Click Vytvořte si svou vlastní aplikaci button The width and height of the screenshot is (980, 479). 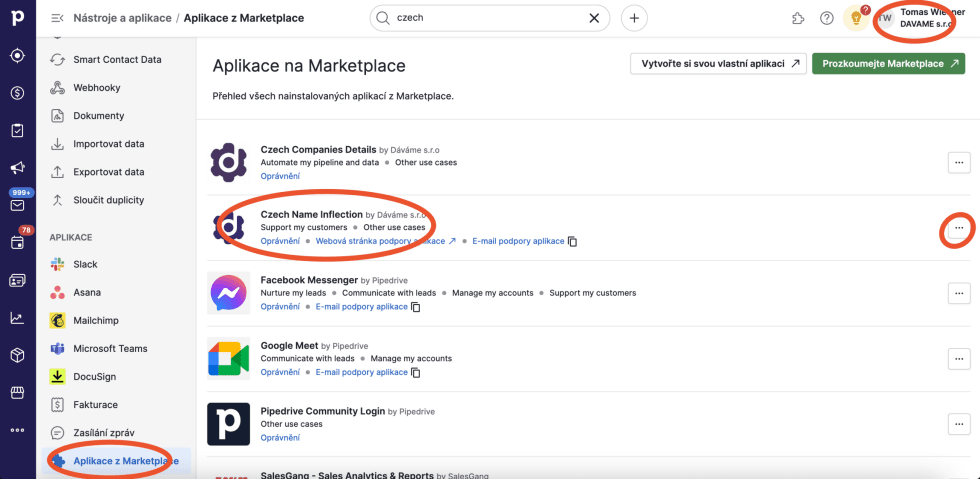tap(718, 64)
